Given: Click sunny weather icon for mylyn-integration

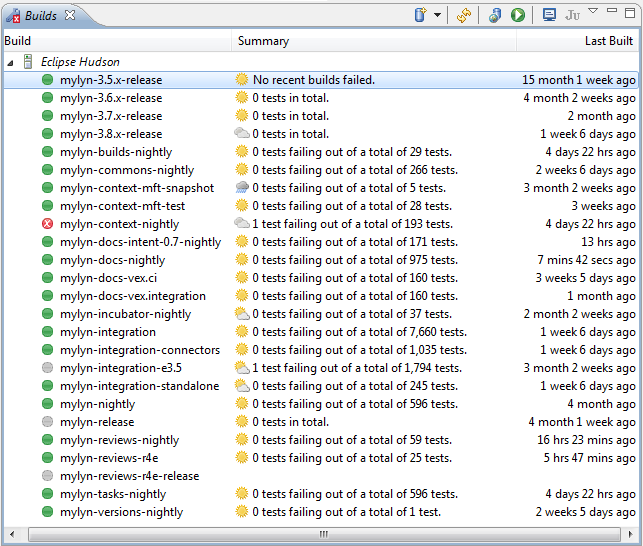Looking at the screenshot, I should (x=242, y=331).
